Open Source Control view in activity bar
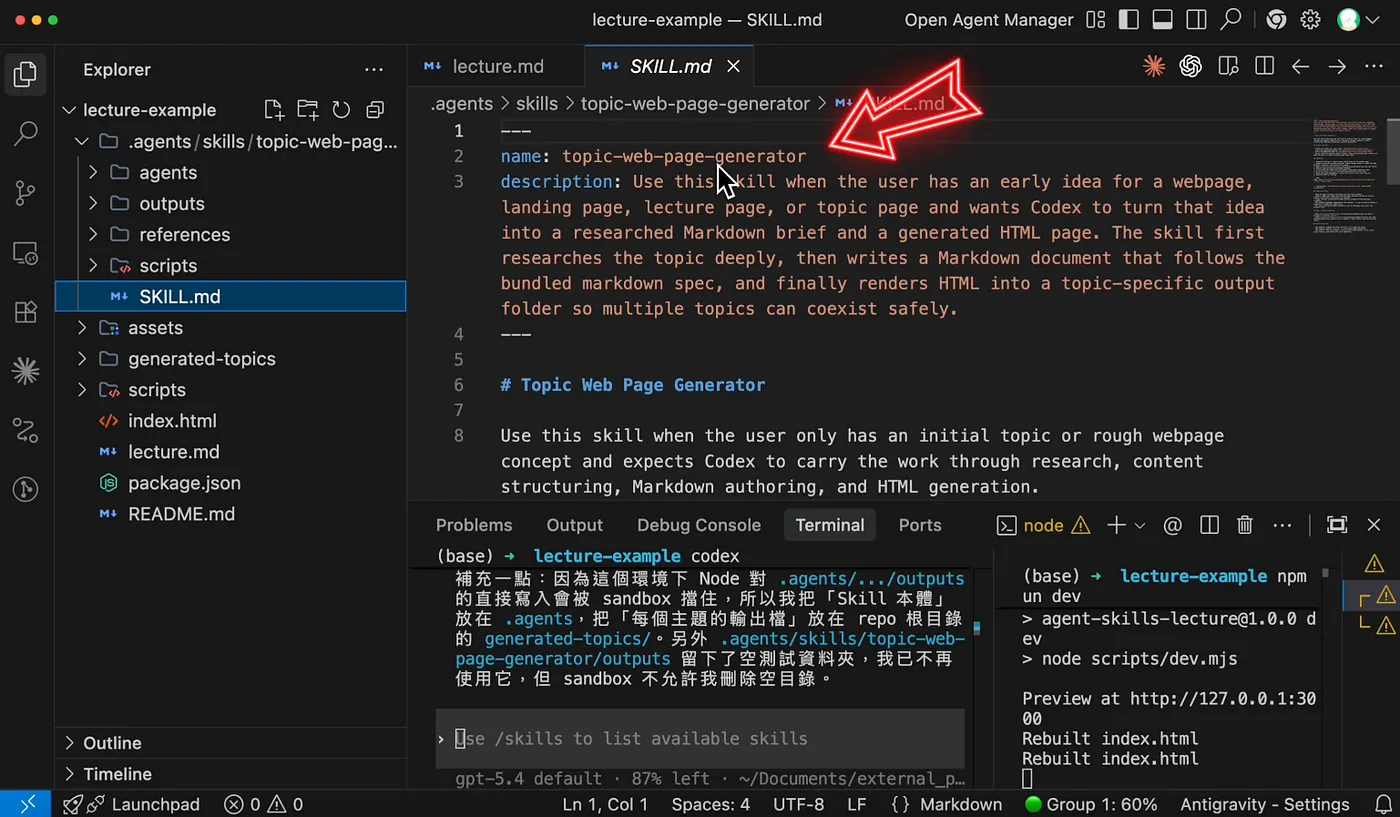This screenshot has height=817, width=1400. click(x=26, y=193)
